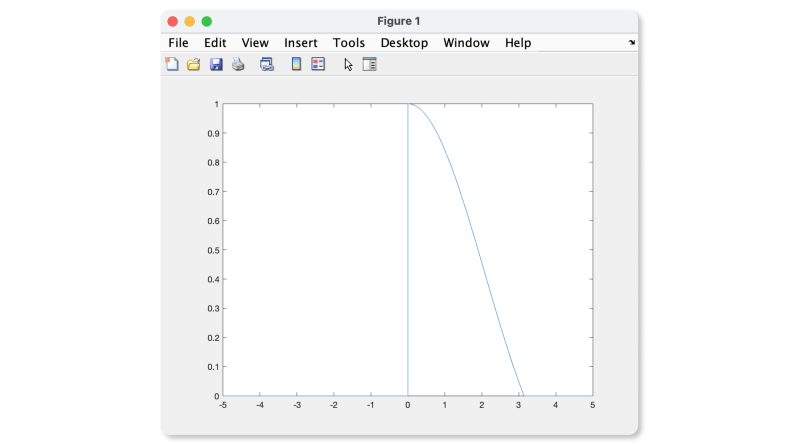
Task: Click the x-axis tick label 3
Action: coord(519,405)
